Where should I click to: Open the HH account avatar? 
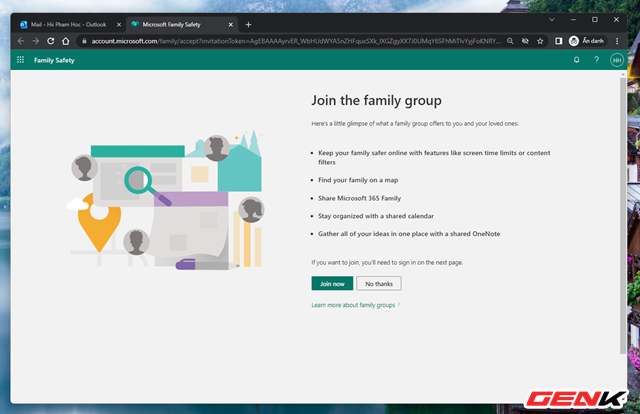tap(617, 60)
